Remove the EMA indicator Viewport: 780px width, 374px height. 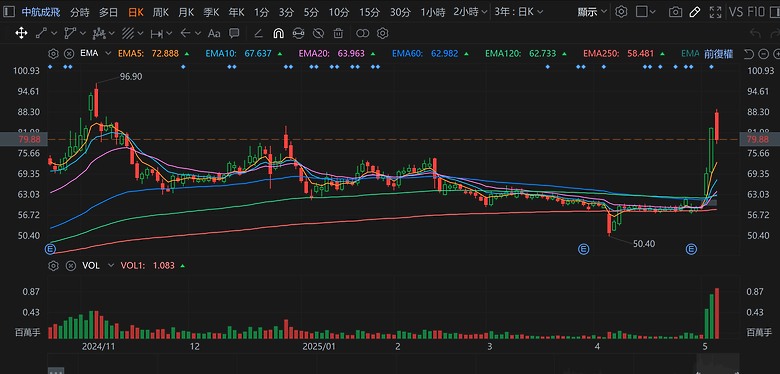pos(70,53)
